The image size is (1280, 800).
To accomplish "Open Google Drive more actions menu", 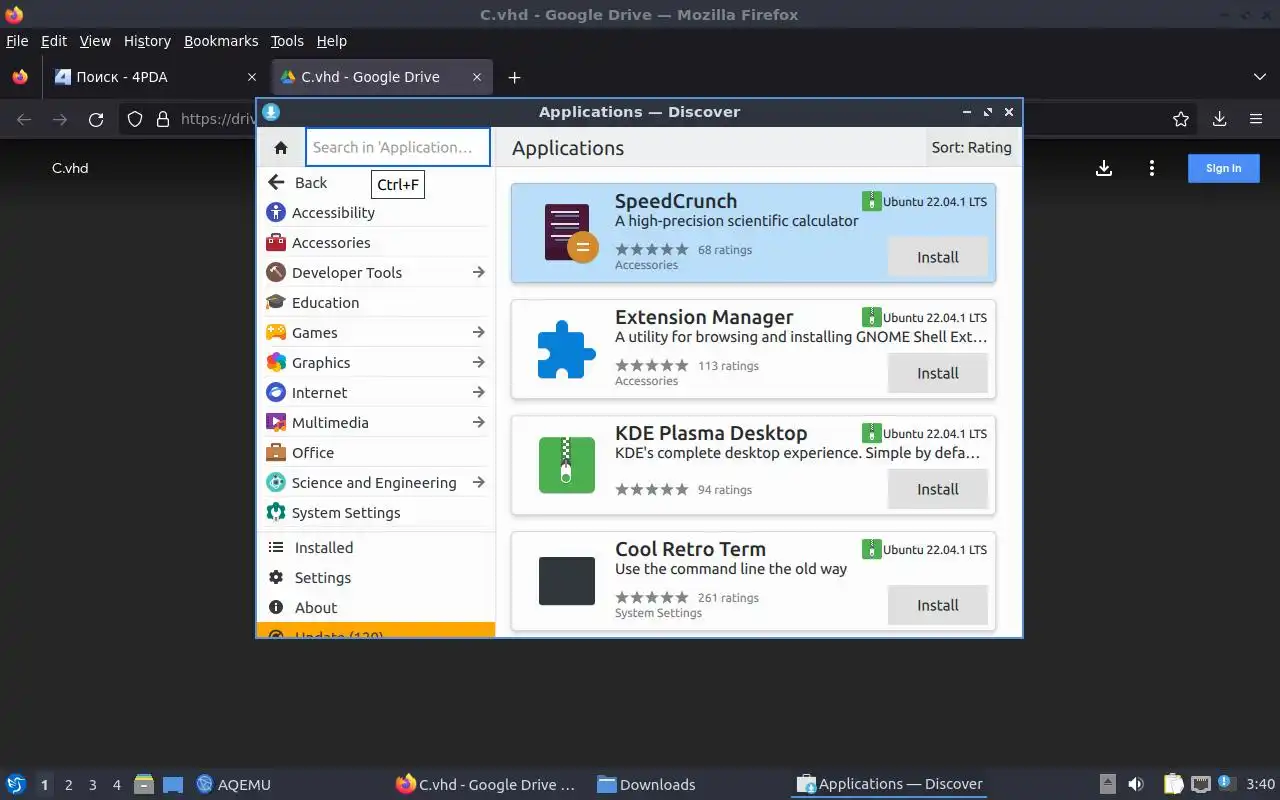I will coord(1152,168).
